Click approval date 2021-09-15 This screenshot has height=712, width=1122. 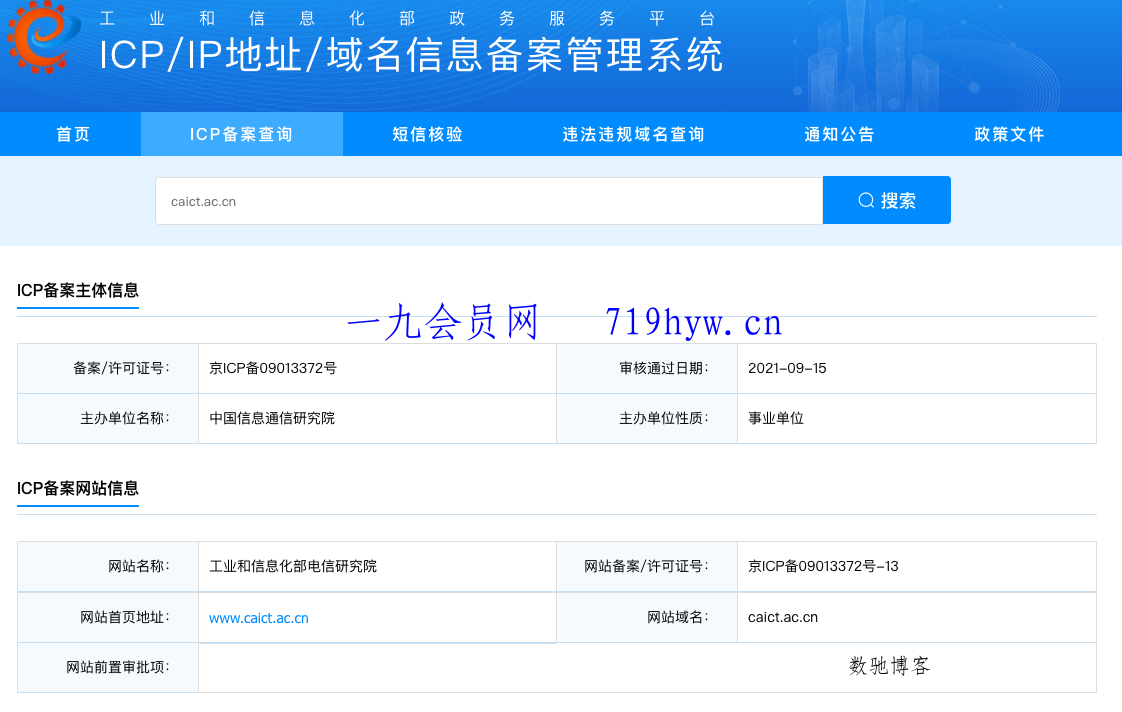pyautogui.click(x=787, y=369)
